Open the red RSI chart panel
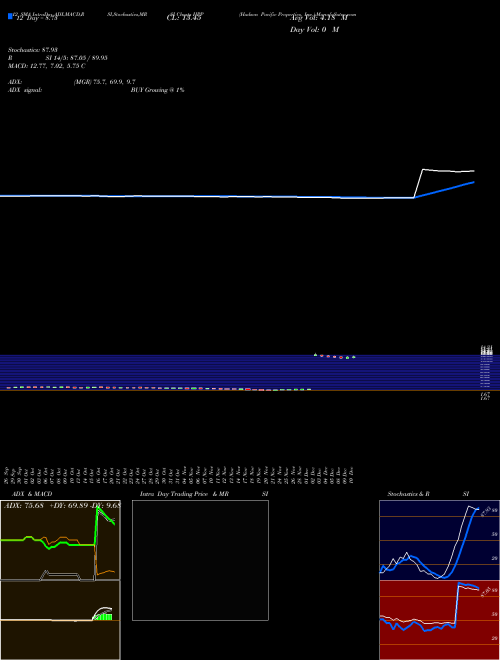The image size is (500, 660). (439, 620)
